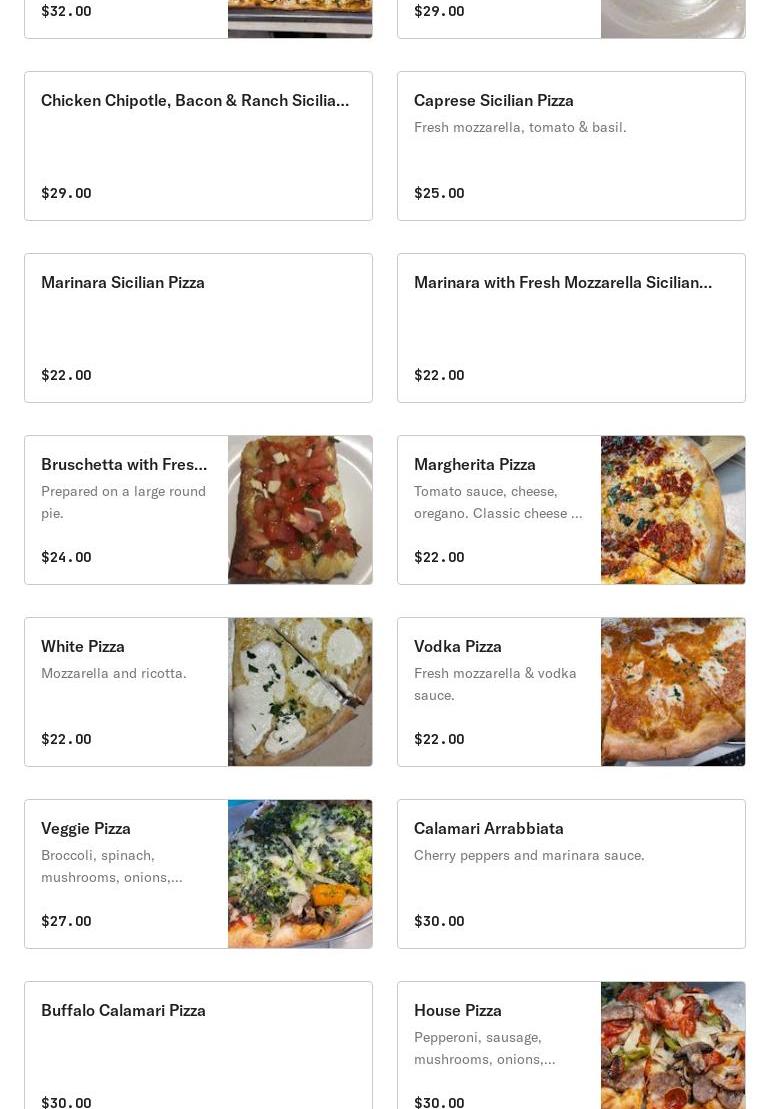Click the Vodka Pizza item name
The height and width of the screenshot is (1109, 770).
(x=458, y=646)
